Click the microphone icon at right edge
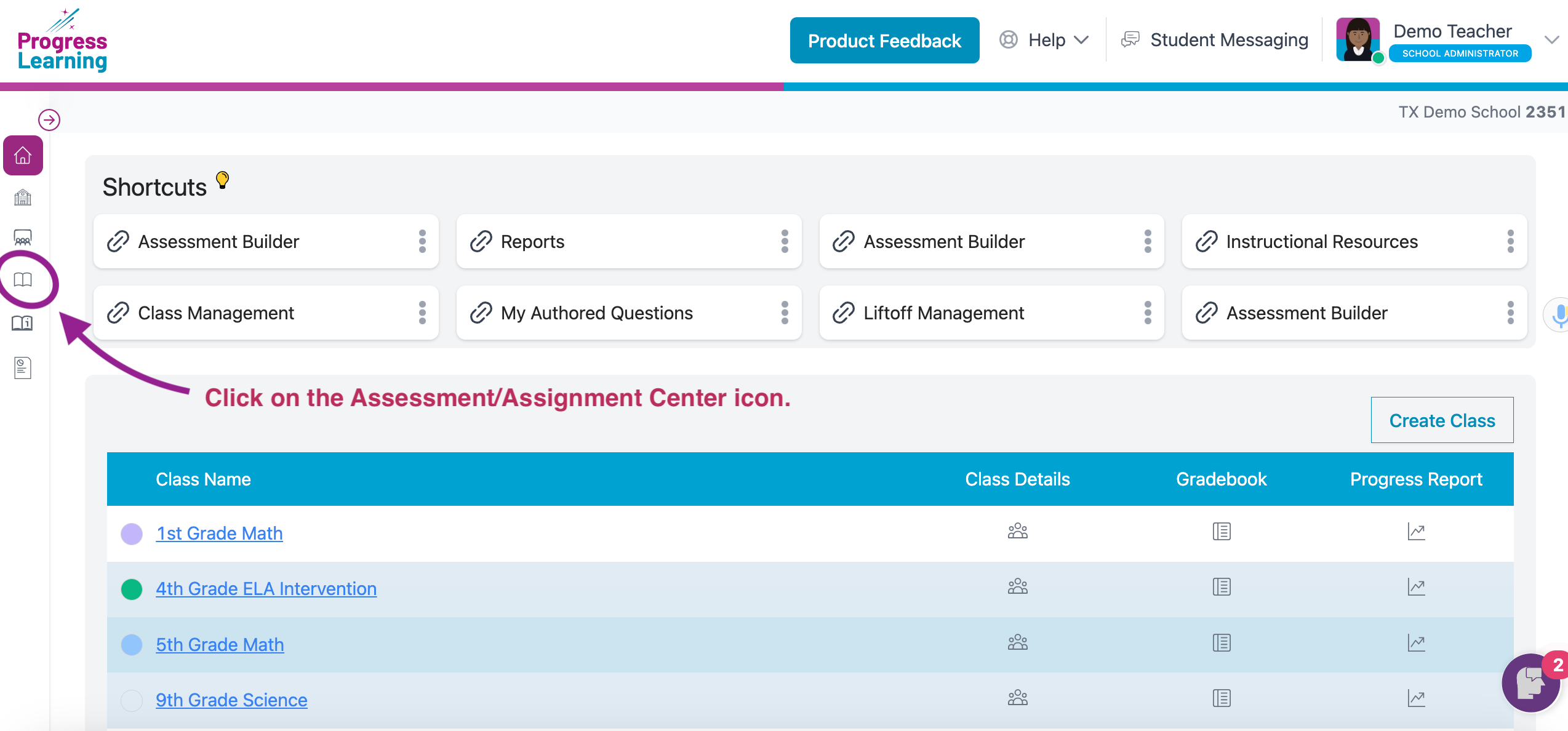This screenshot has width=1568, height=731. coord(1558,314)
